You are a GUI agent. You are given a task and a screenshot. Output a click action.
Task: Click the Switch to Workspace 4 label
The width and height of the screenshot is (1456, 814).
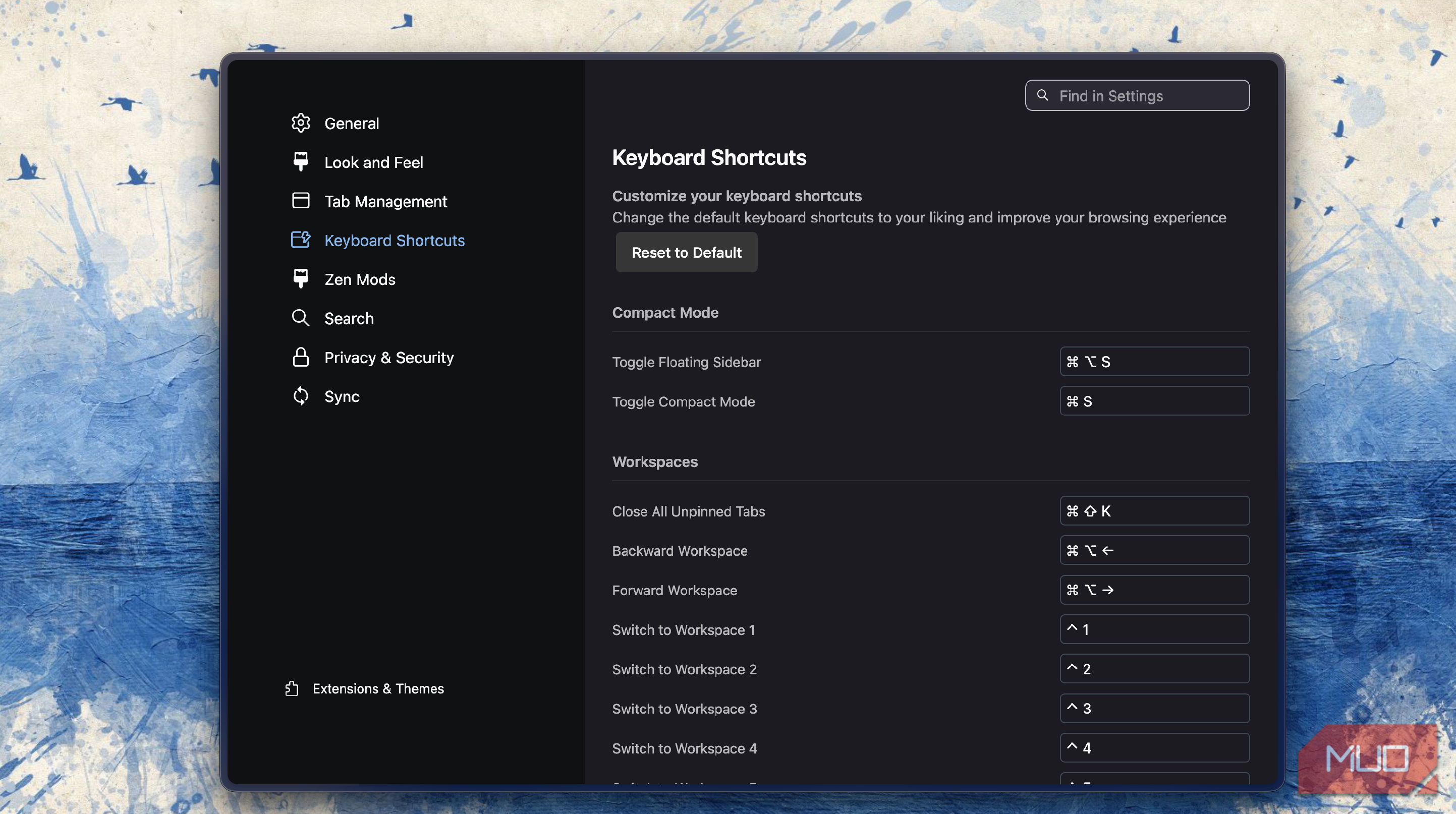coord(685,748)
